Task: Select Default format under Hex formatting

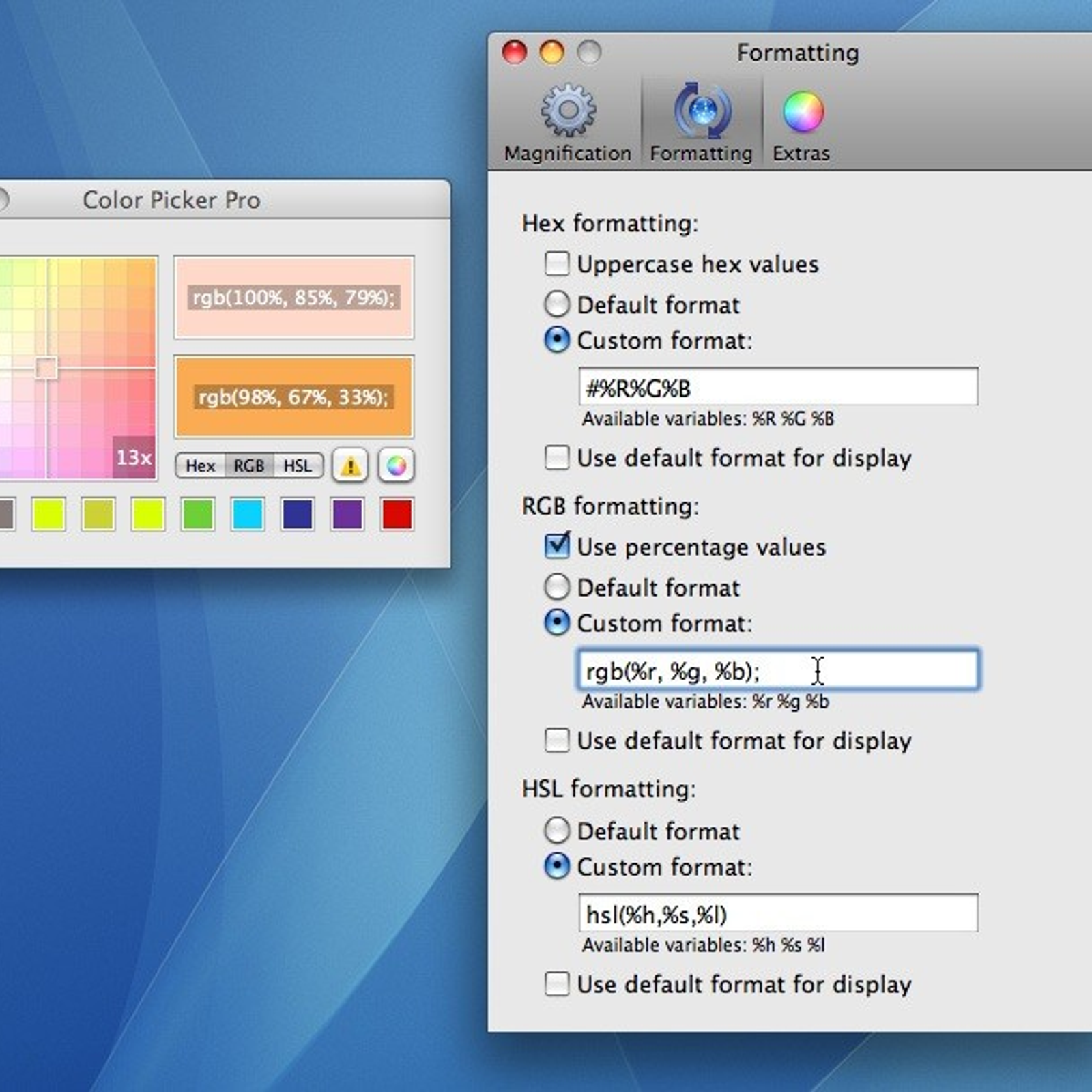Action: tap(557, 304)
